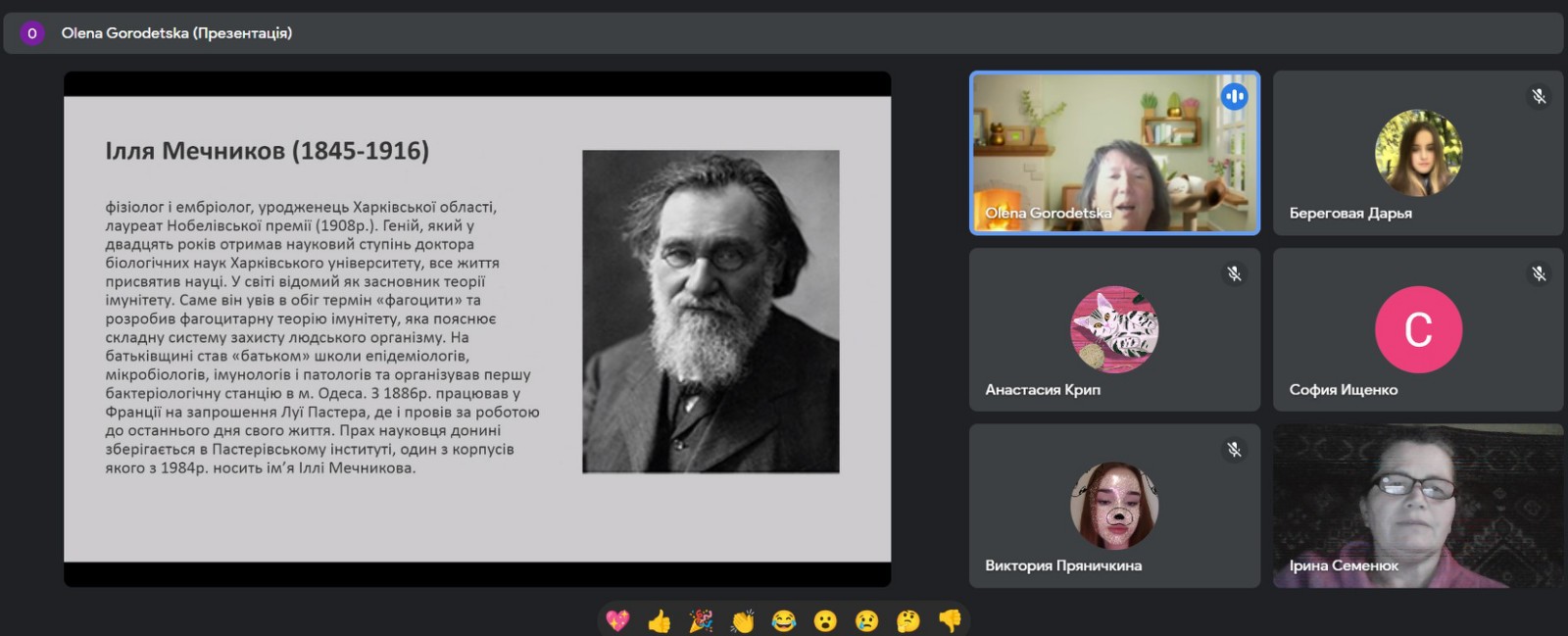
Task: React with clapping hands emoji
Action: (x=743, y=620)
